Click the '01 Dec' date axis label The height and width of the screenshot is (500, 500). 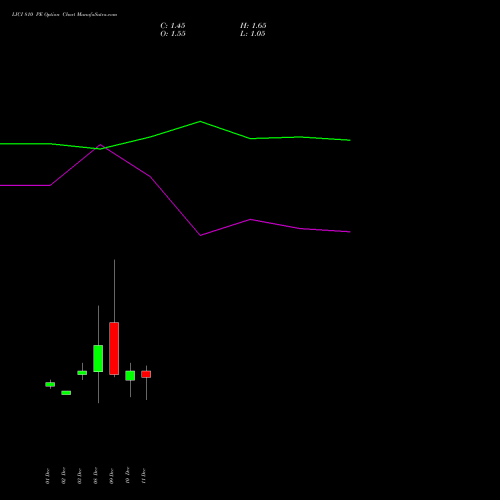click(x=47, y=476)
